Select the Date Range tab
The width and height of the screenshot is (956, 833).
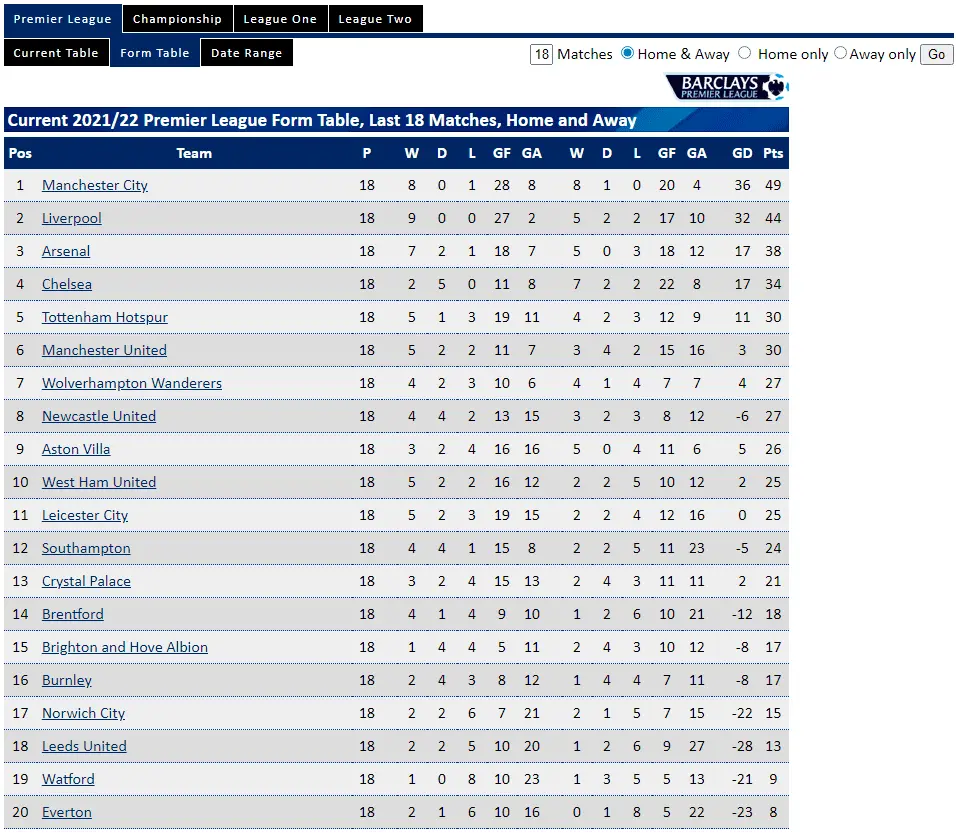coord(246,53)
